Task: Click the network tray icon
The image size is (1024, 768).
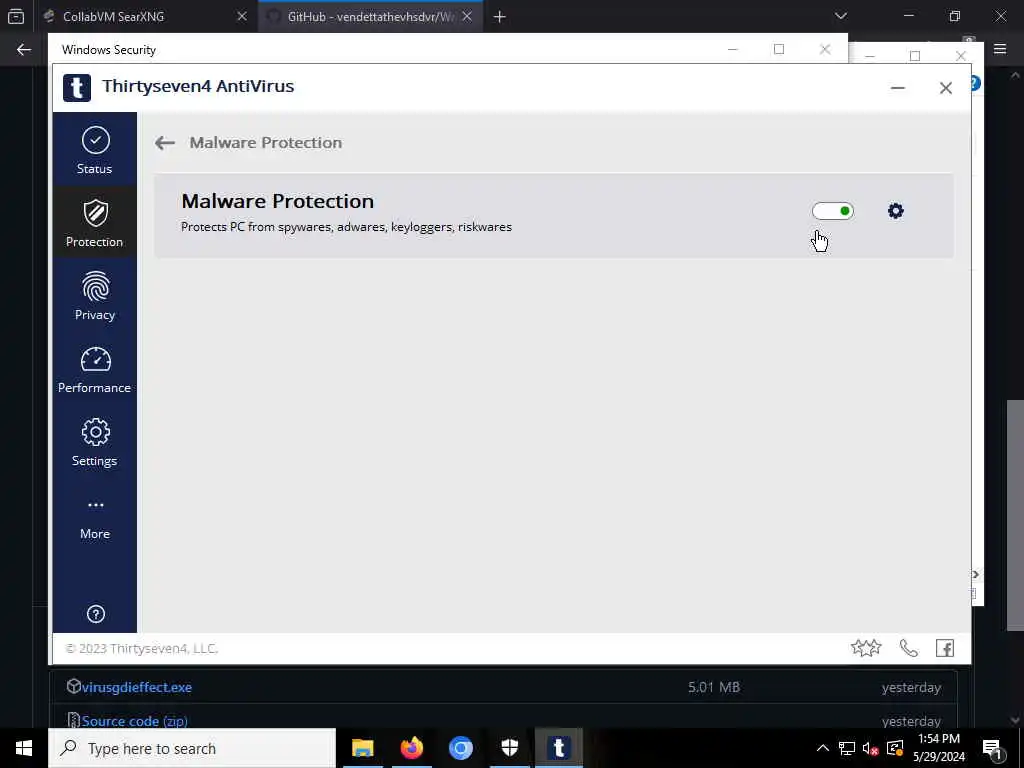Action: click(x=847, y=748)
